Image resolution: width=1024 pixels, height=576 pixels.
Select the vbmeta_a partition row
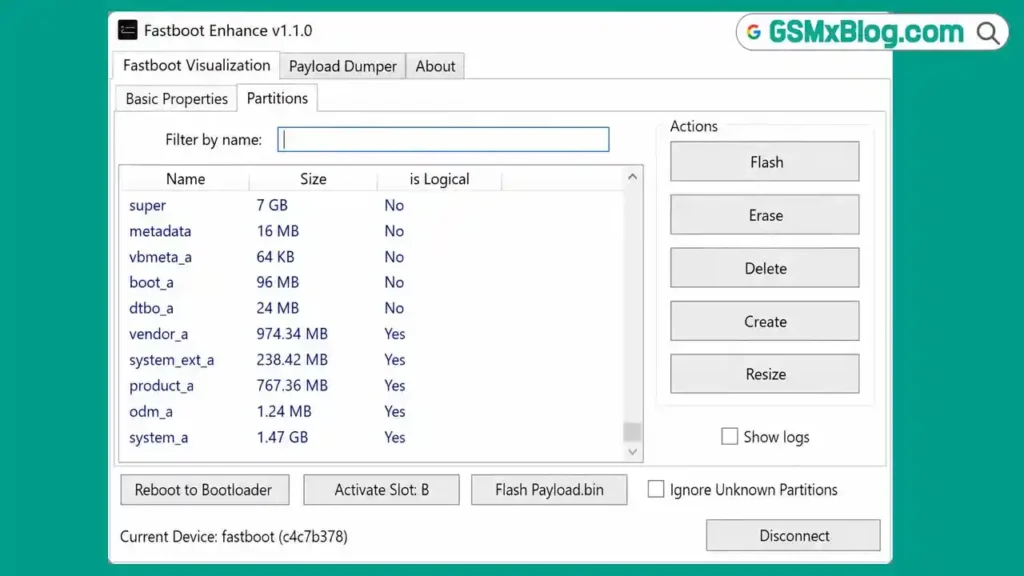pyautogui.click(x=372, y=257)
